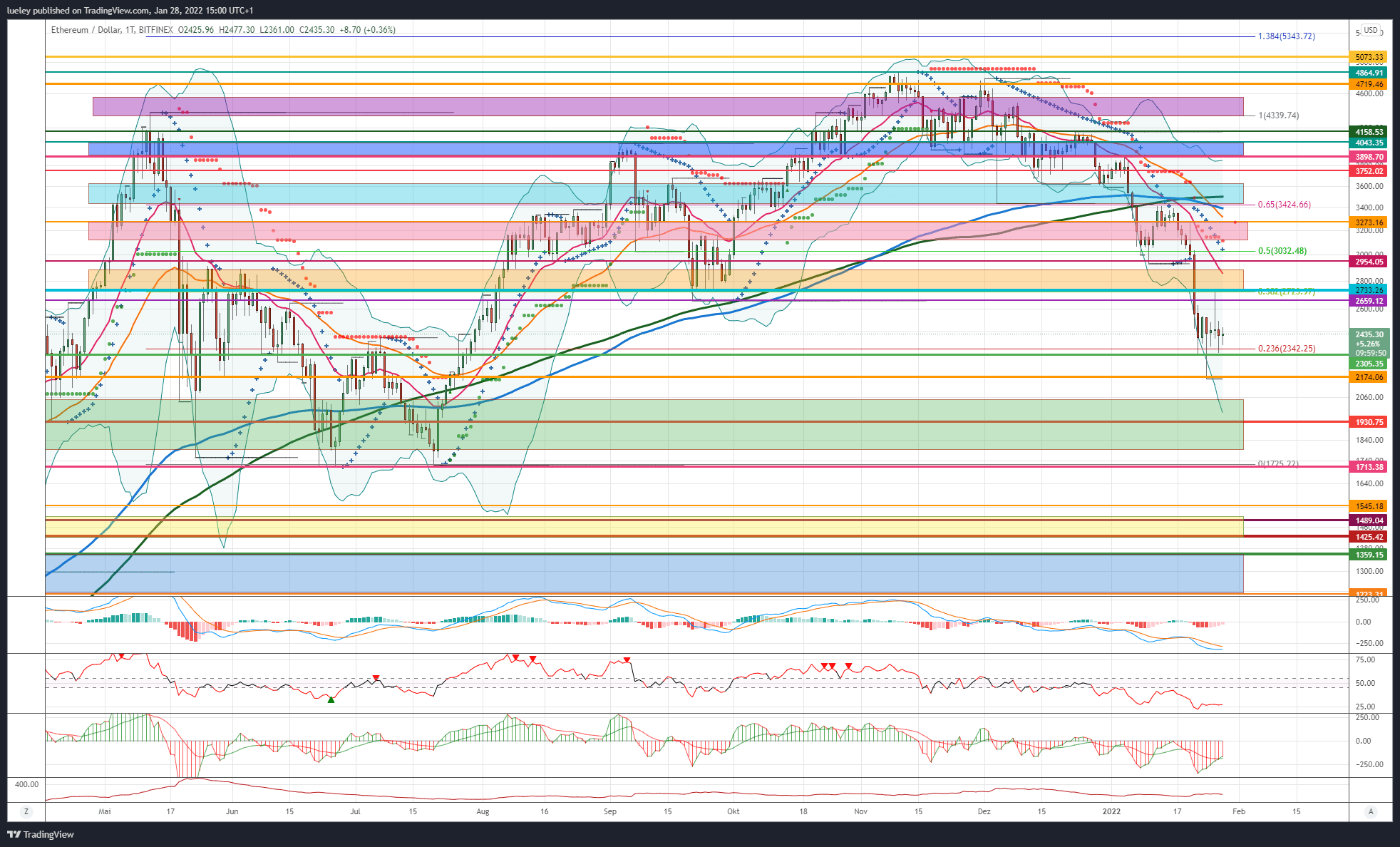
Task: Click the Z timezone button on time axis
Action: tap(26, 811)
